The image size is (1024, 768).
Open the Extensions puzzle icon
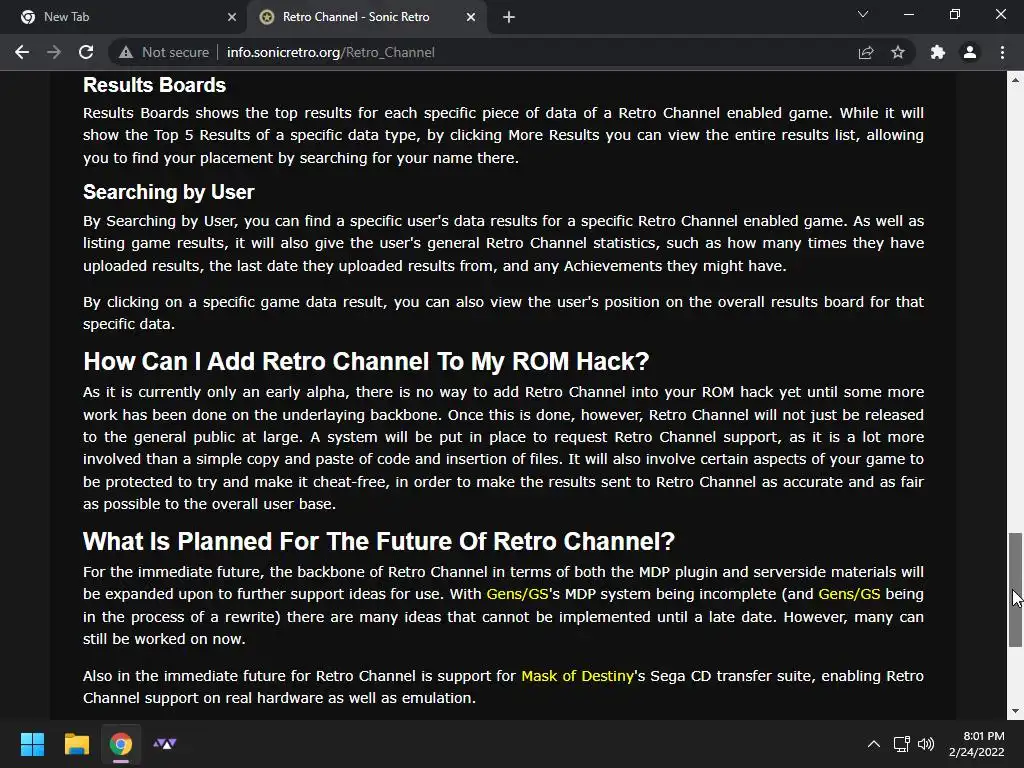(937, 52)
